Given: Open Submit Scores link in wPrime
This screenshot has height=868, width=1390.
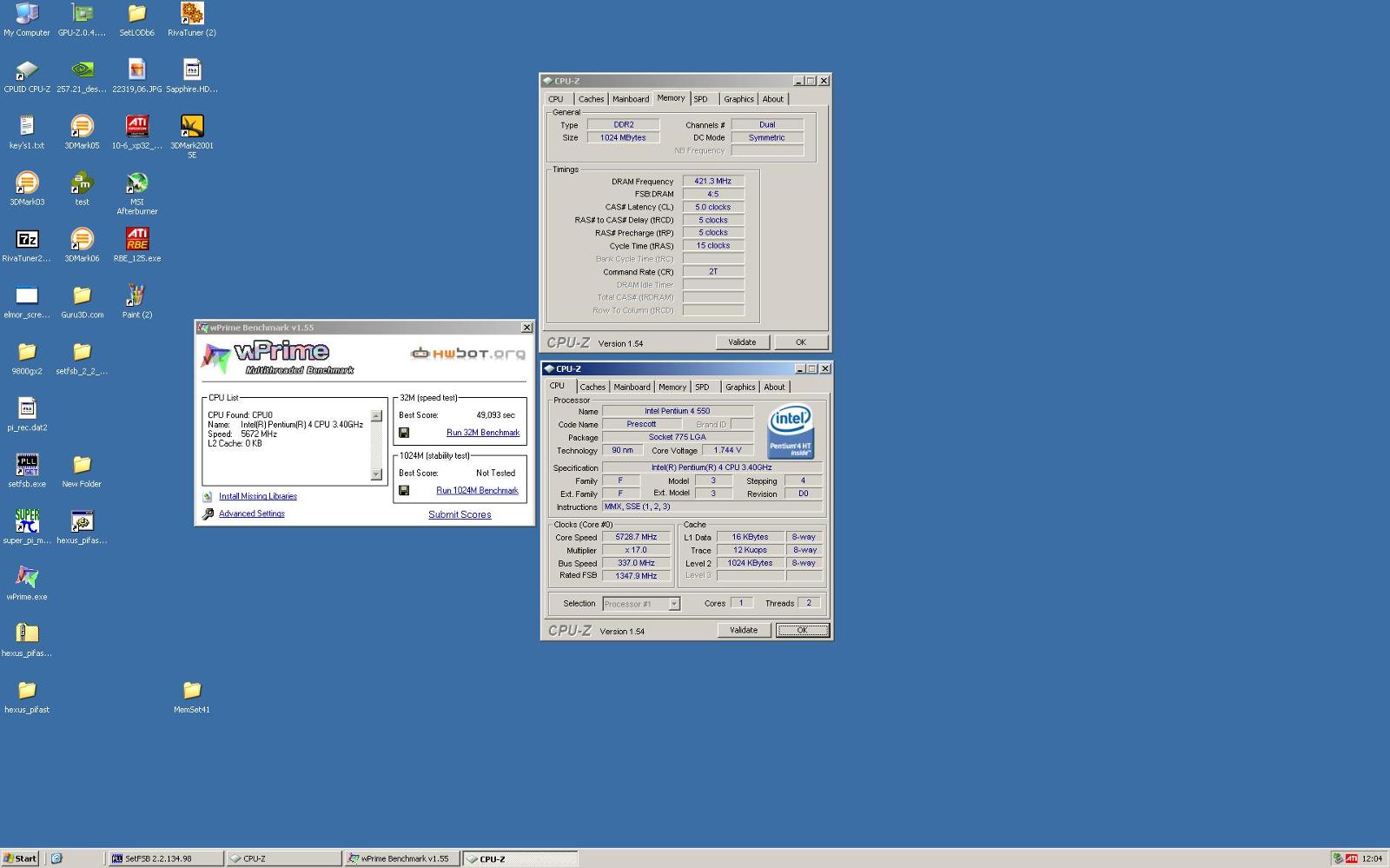Looking at the screenshot, I should 460,514.
